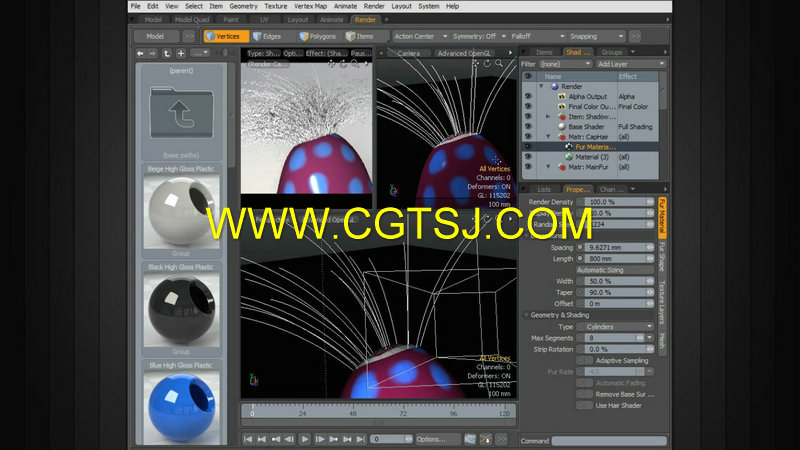
Task: Go up one level in preset browser
Action: [166, 53]
